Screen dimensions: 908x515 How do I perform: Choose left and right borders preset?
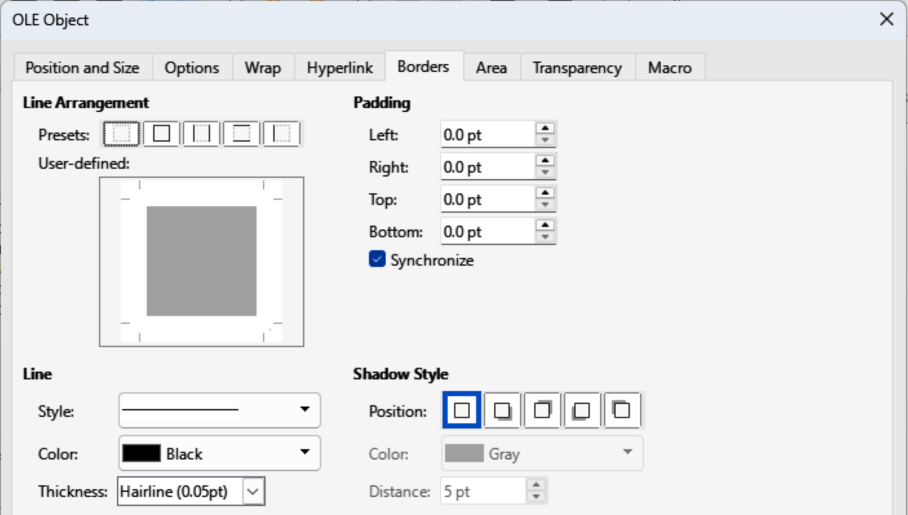(x=202, y=134)
